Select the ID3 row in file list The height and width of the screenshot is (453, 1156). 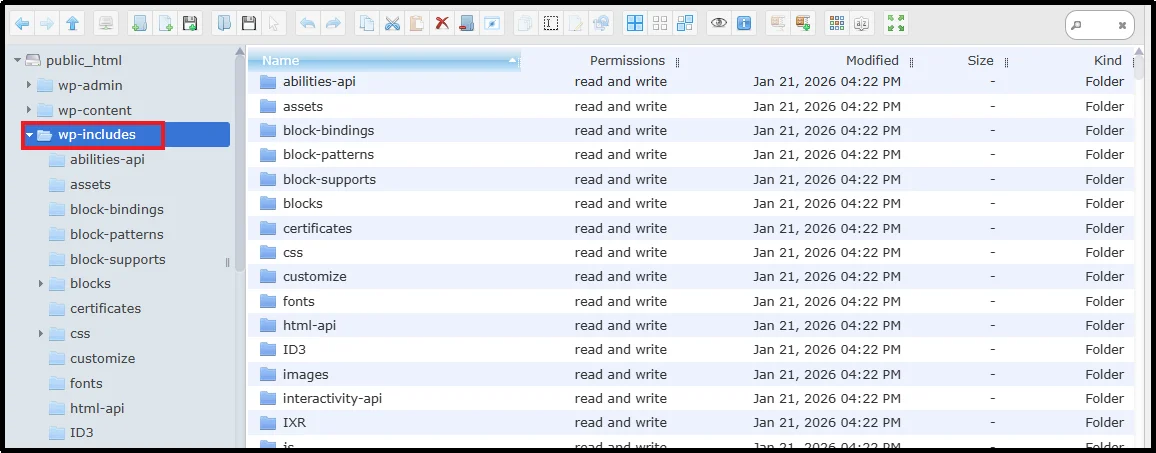[x=692, y=350]
